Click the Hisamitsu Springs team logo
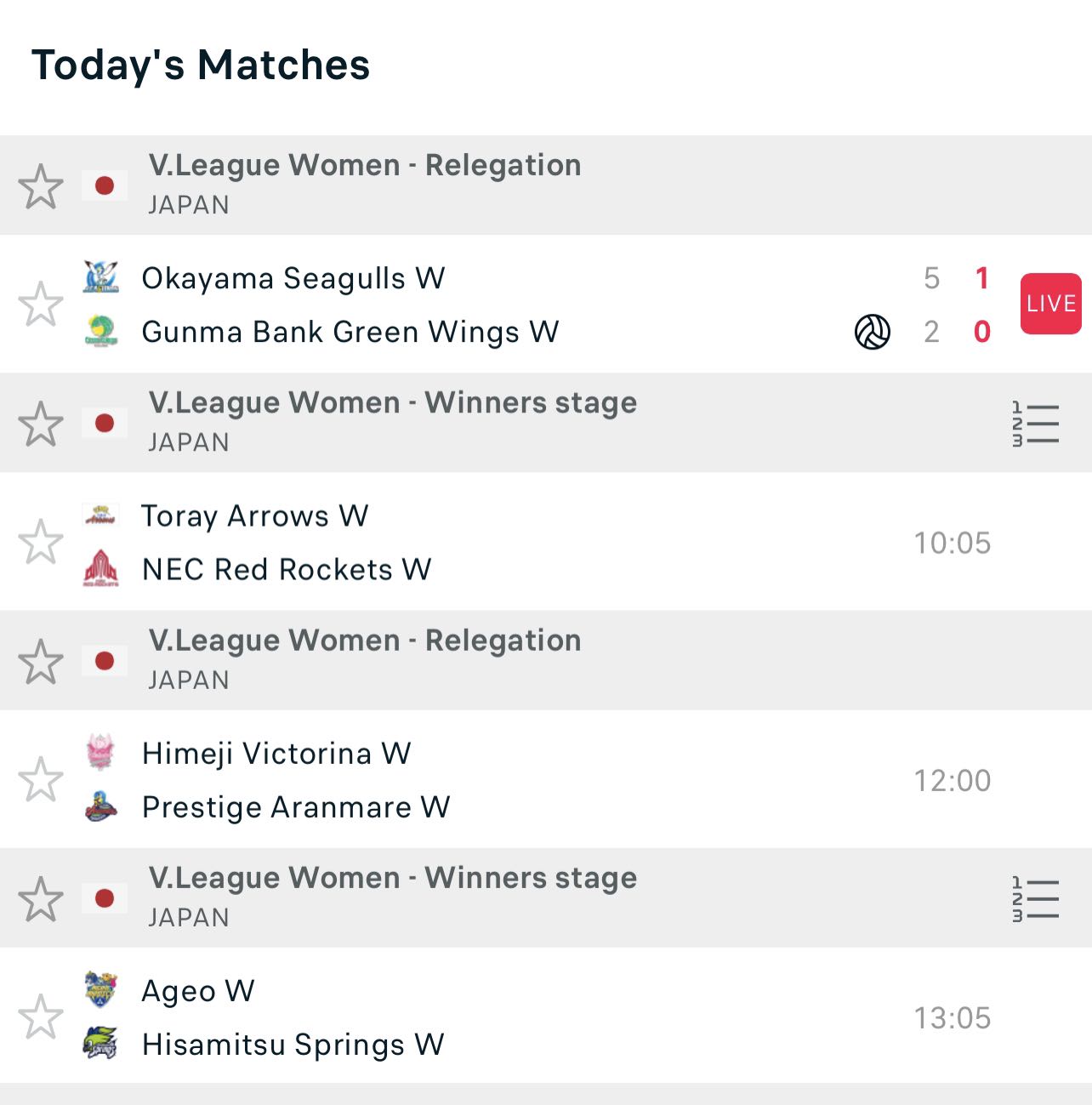The height and width of the screenshot is (1105, 1092). click(101, 1043)
